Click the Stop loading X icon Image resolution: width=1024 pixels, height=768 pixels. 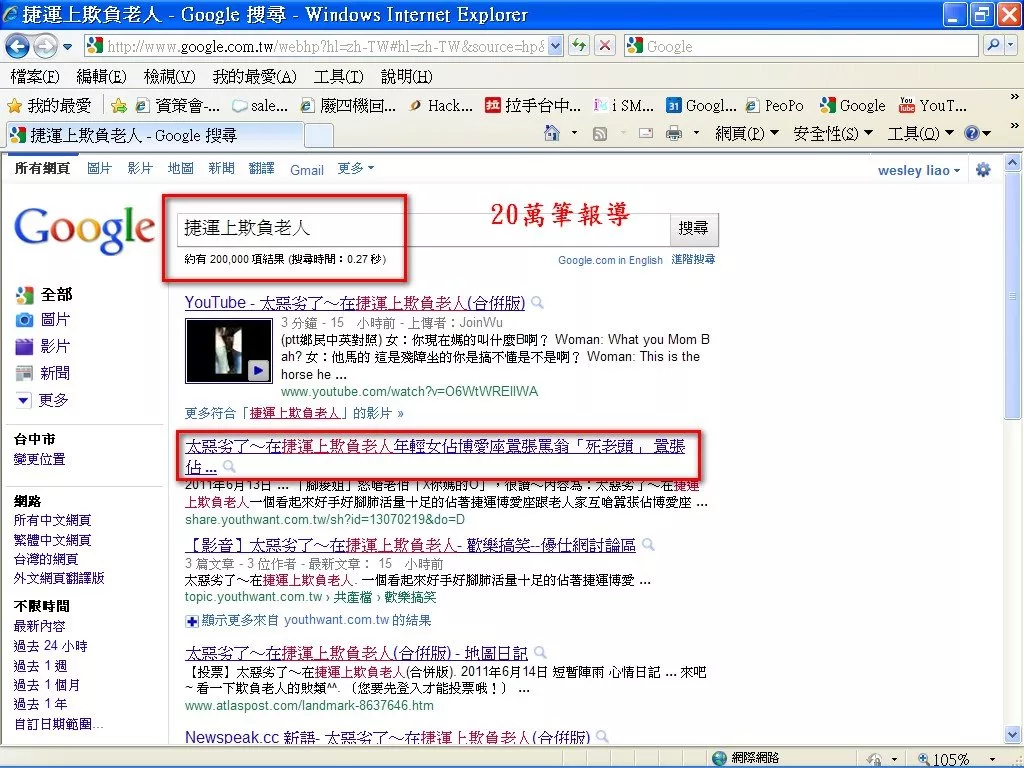605,46
